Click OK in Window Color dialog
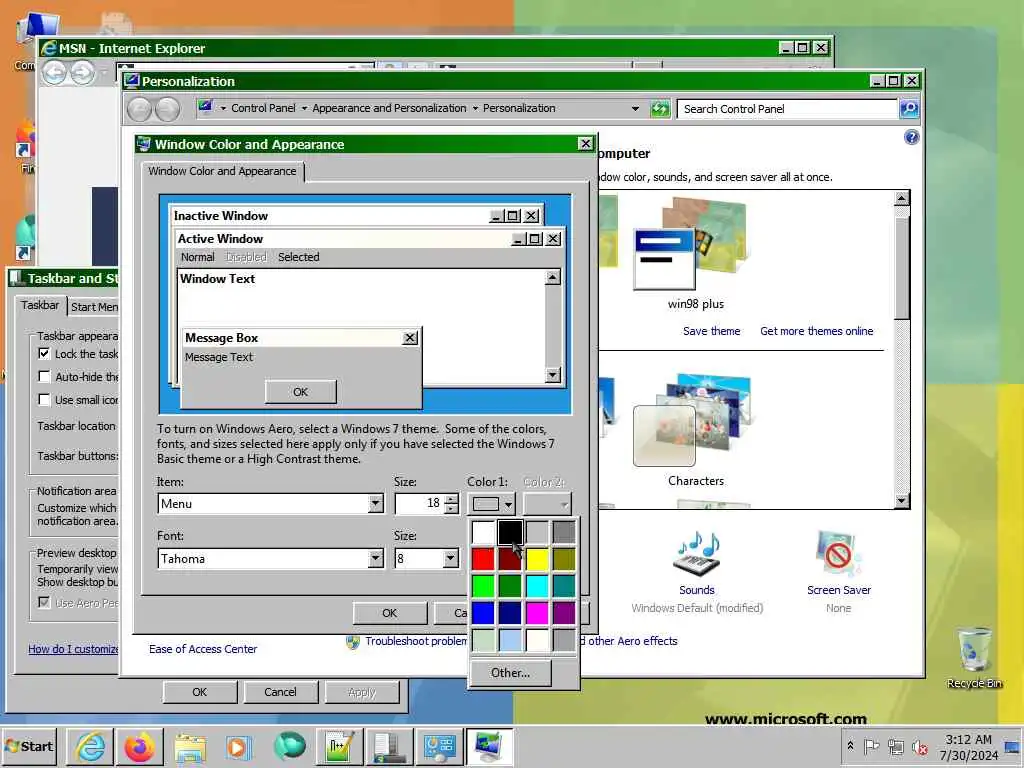Screen dimensions: 1024x768 pos(390,613)
